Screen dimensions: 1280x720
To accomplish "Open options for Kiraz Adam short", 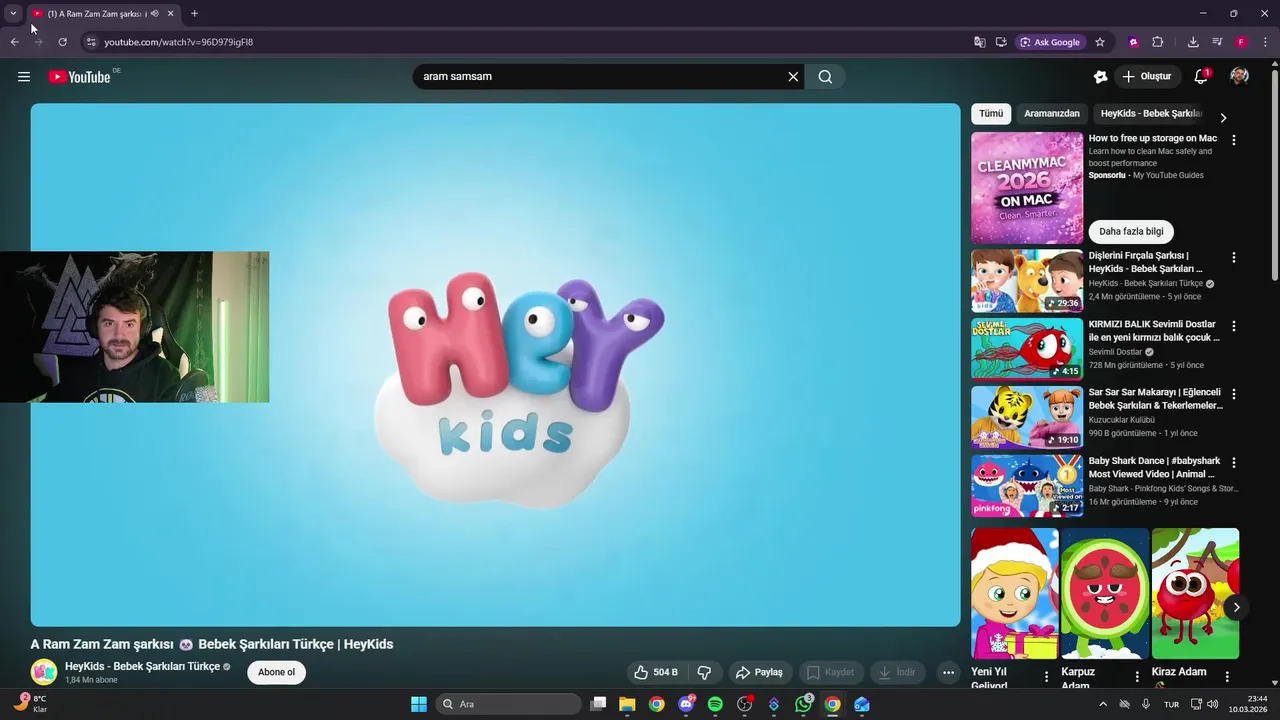I will 1227,677.
